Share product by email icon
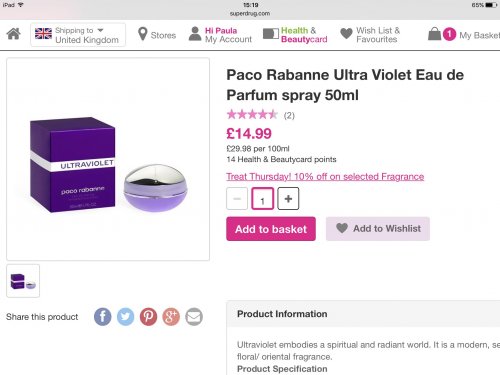Viewport: 500px width, 375px height. [x=194, y=316]
